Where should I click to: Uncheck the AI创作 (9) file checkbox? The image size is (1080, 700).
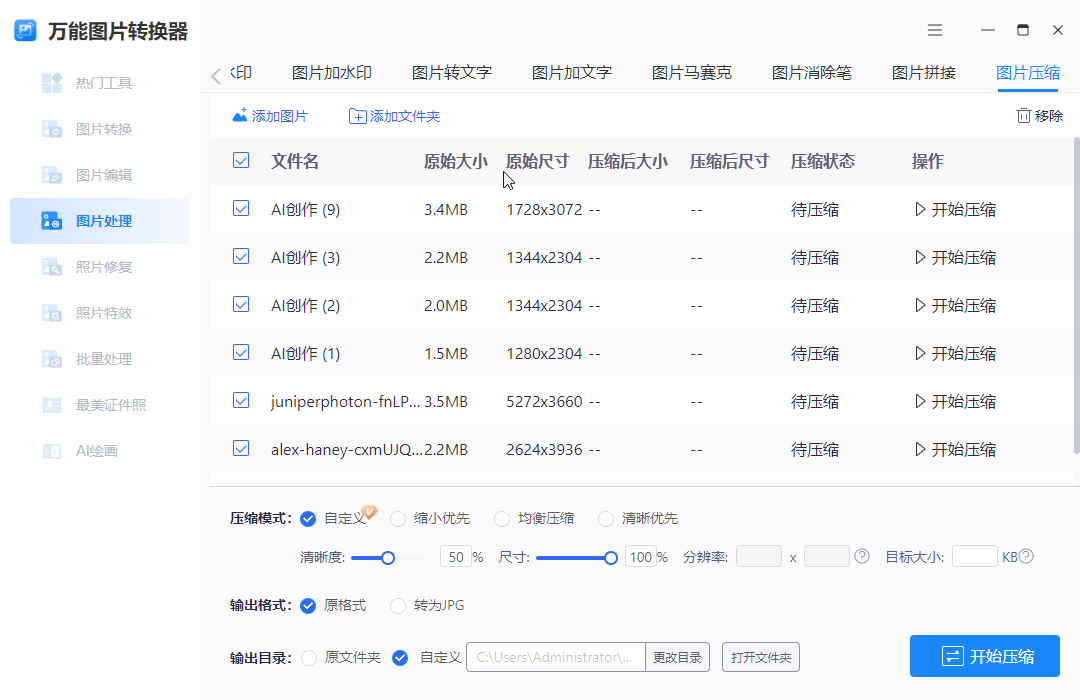point(241,209)
